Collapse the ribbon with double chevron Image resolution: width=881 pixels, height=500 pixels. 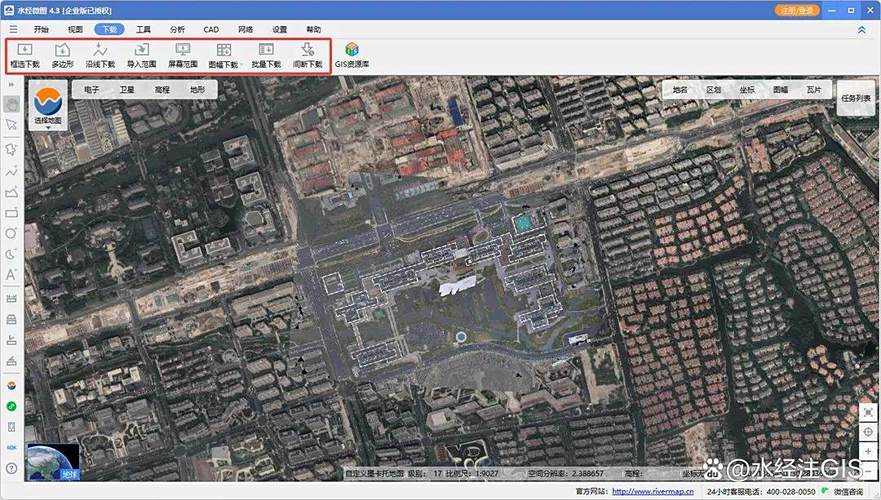862,30
